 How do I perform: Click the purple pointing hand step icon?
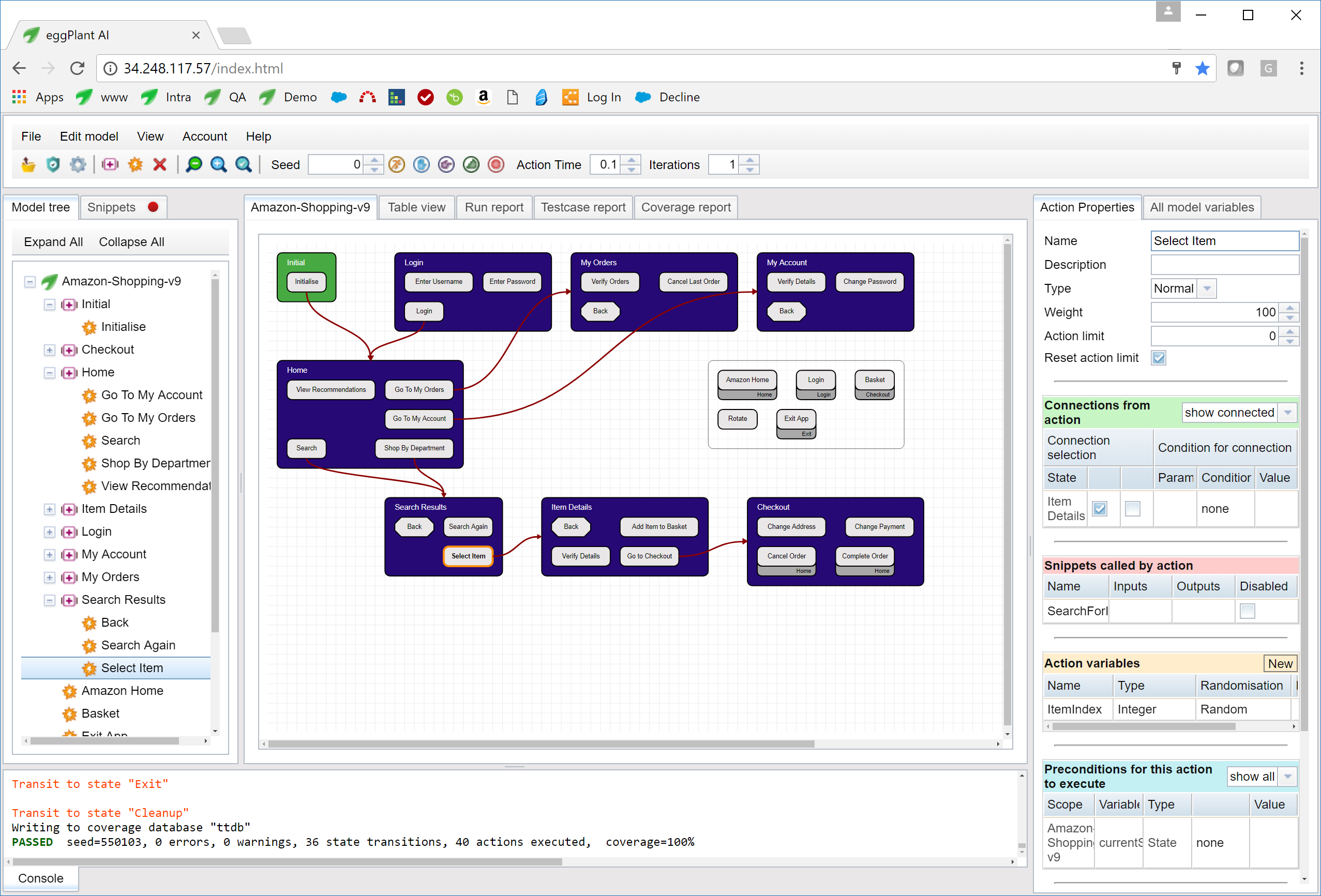tap(446, 165)
